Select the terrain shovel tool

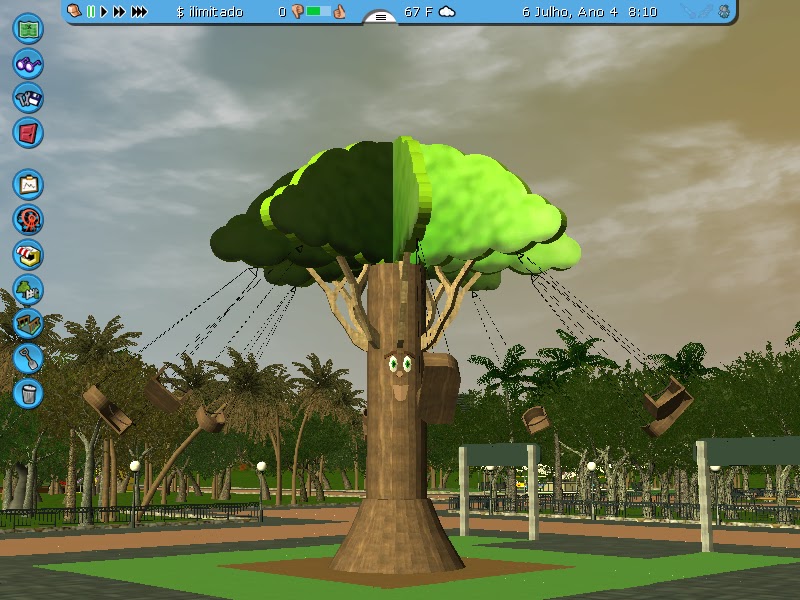click(28, 356)
